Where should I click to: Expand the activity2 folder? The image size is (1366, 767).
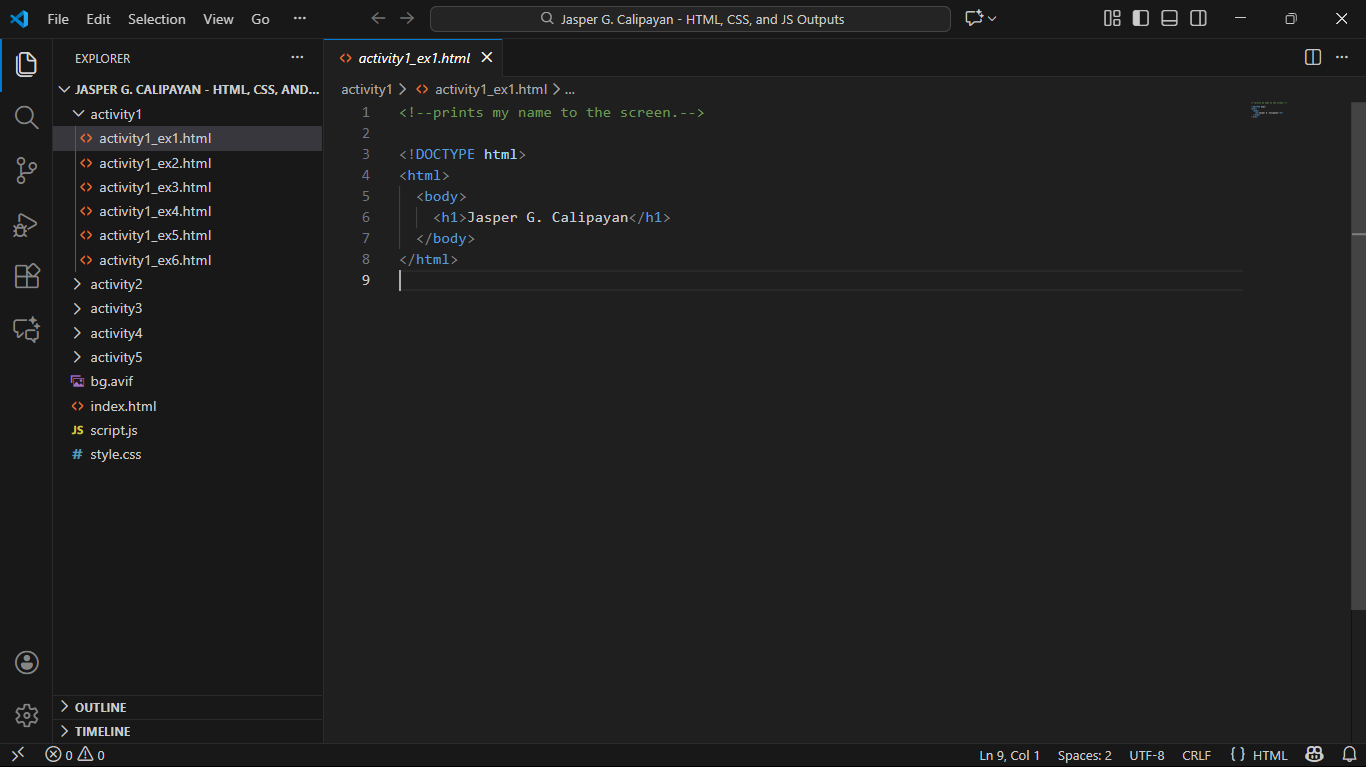116,284
